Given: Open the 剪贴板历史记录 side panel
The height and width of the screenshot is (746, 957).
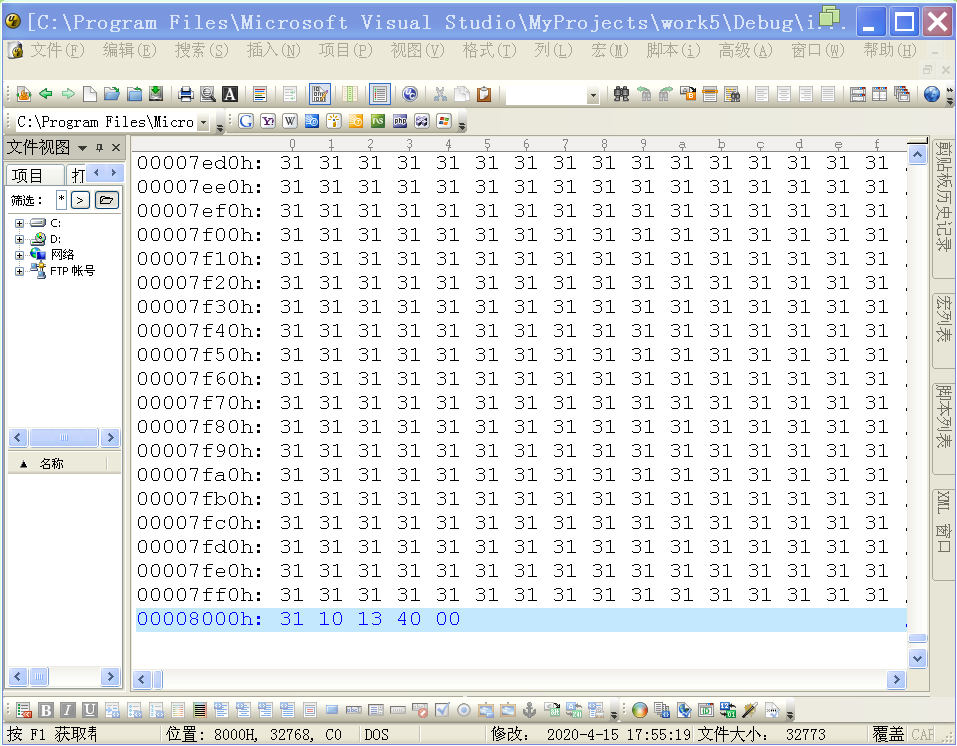Looking at the screenshot, I should coord(943,210).
